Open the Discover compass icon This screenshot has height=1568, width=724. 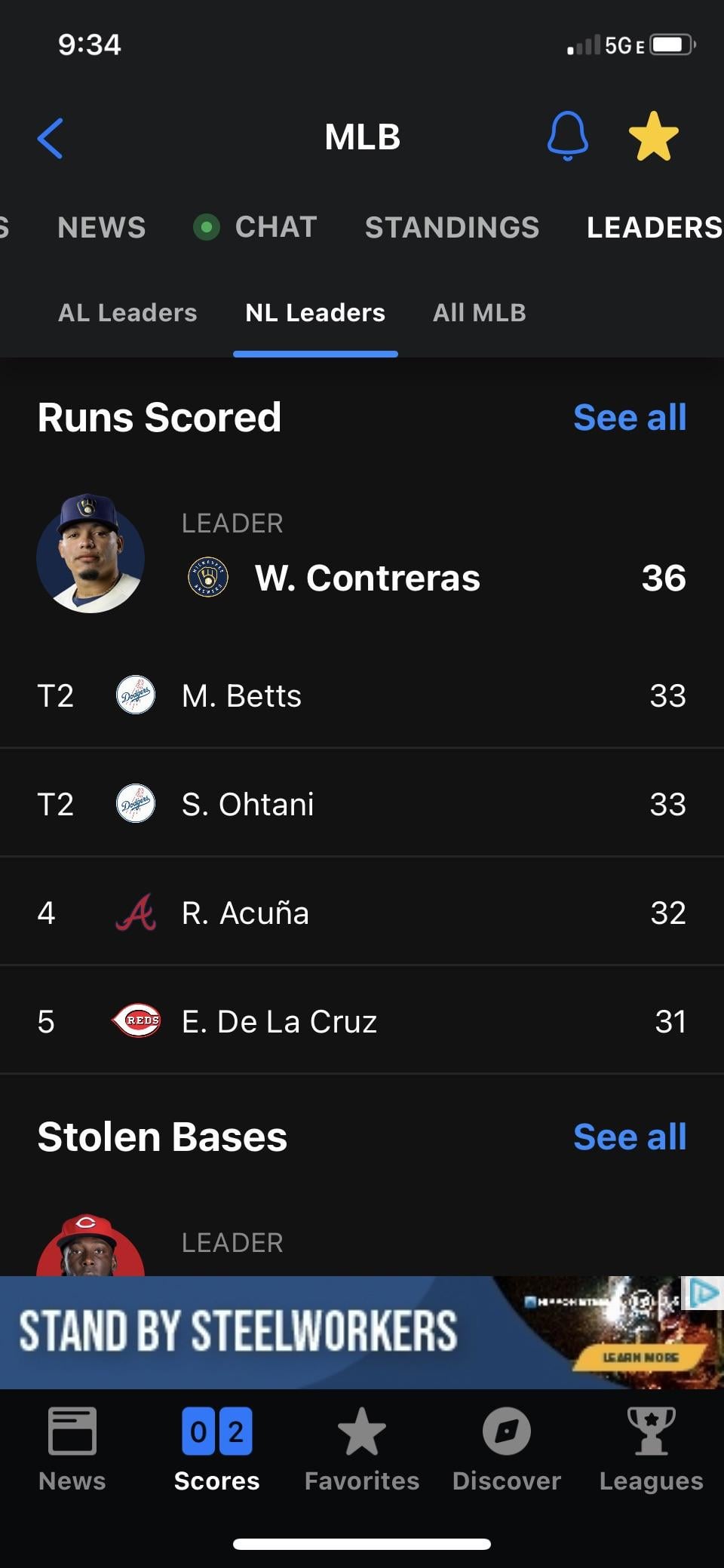507,1431
